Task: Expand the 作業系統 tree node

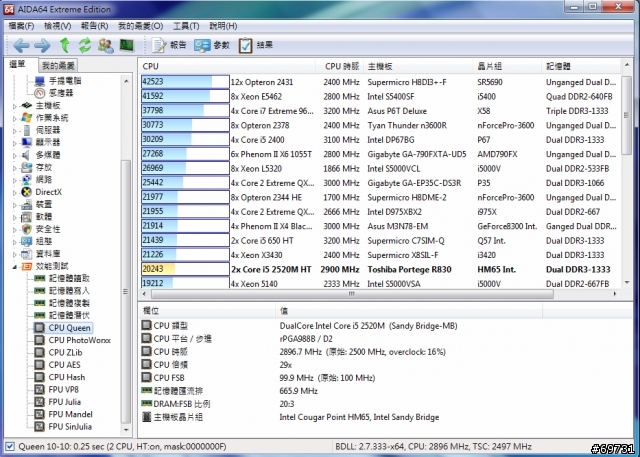Action: click(x=15, y=118)
